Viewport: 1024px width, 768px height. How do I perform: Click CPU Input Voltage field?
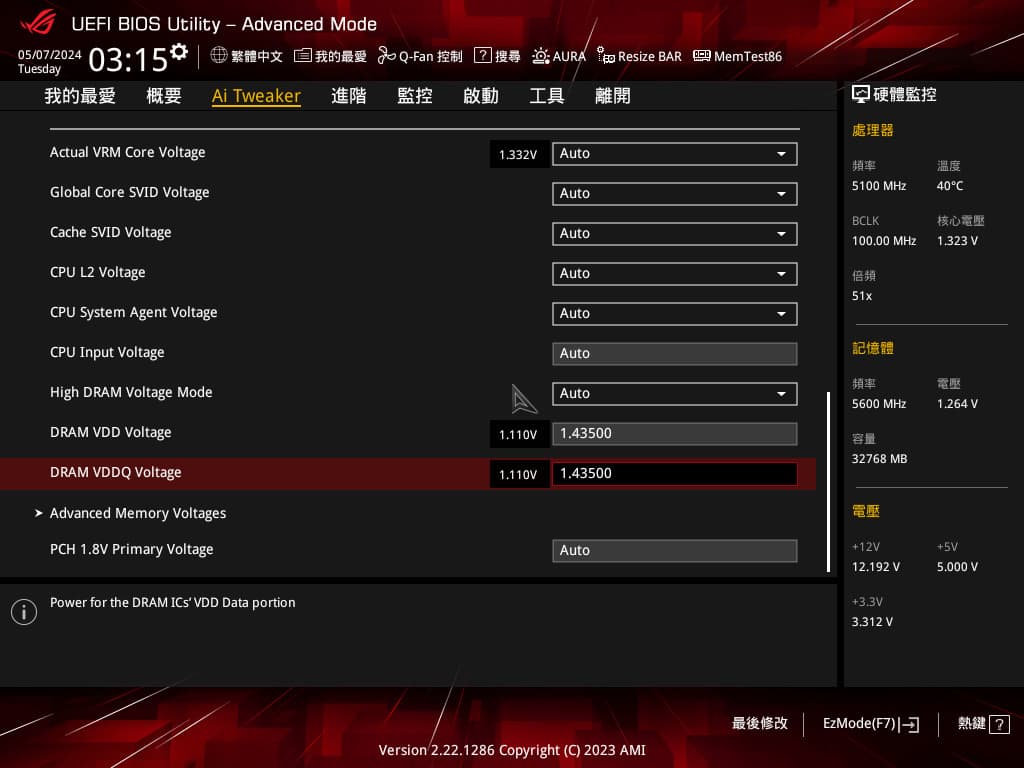click(x=675, y=354)
